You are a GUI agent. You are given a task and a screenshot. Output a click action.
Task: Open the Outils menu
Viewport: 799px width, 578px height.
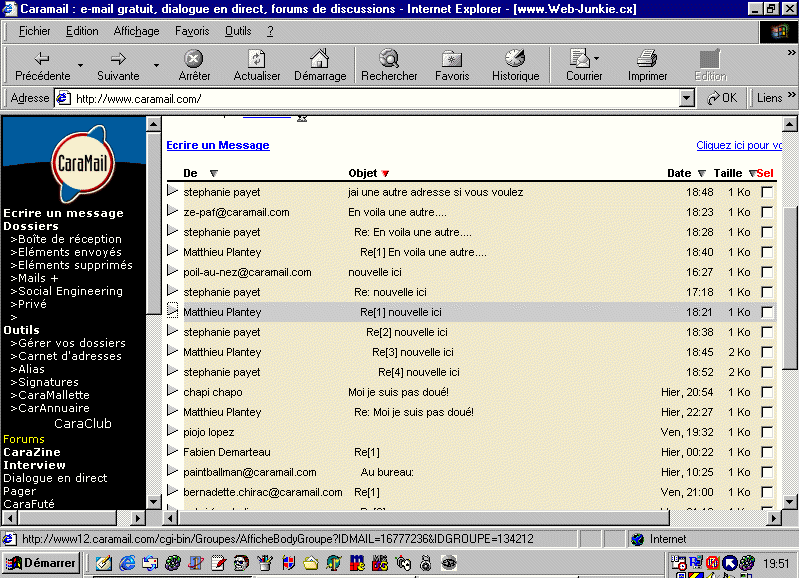click(238, 31)
